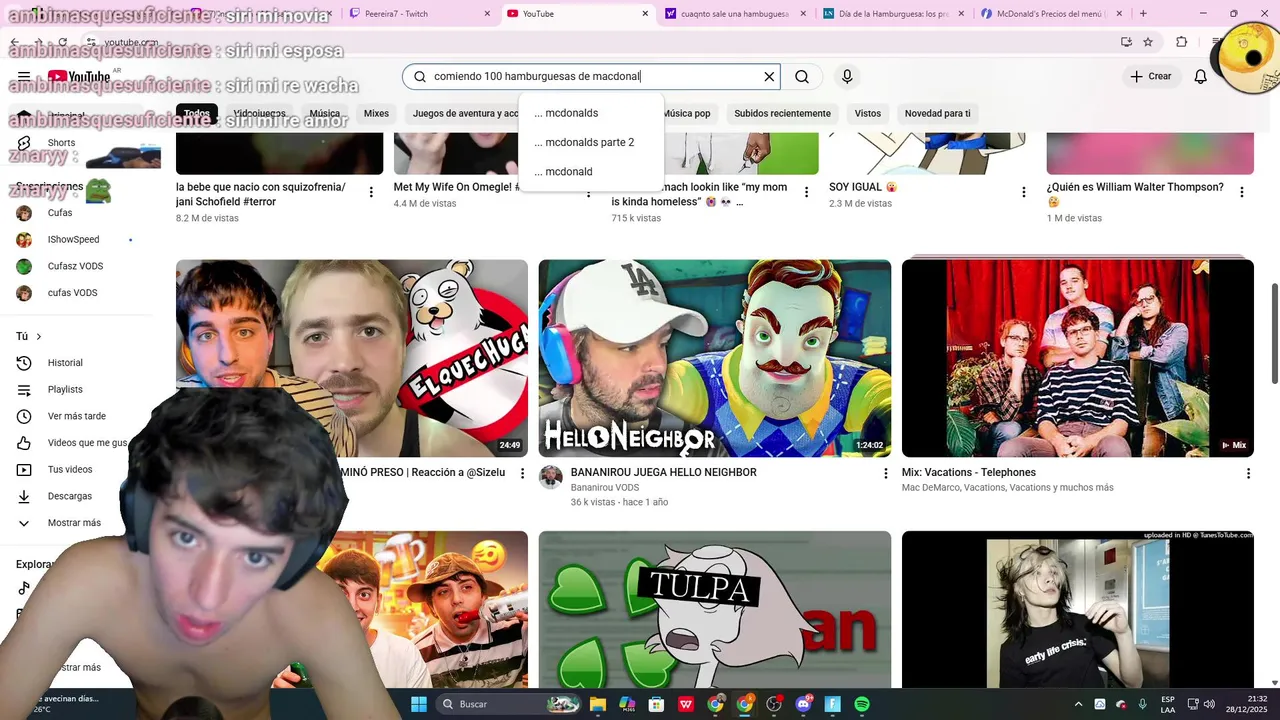Open options menu for SOY IGUAL video
The height and width of the screenshot is (720, 1280).
click(1023, 192)
